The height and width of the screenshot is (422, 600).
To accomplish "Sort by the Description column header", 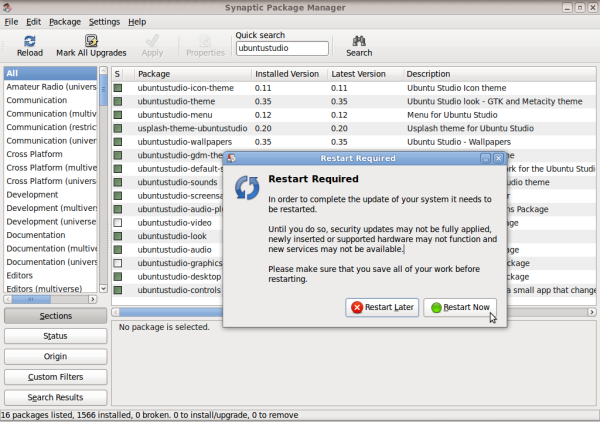I will (x=499, y=74).
